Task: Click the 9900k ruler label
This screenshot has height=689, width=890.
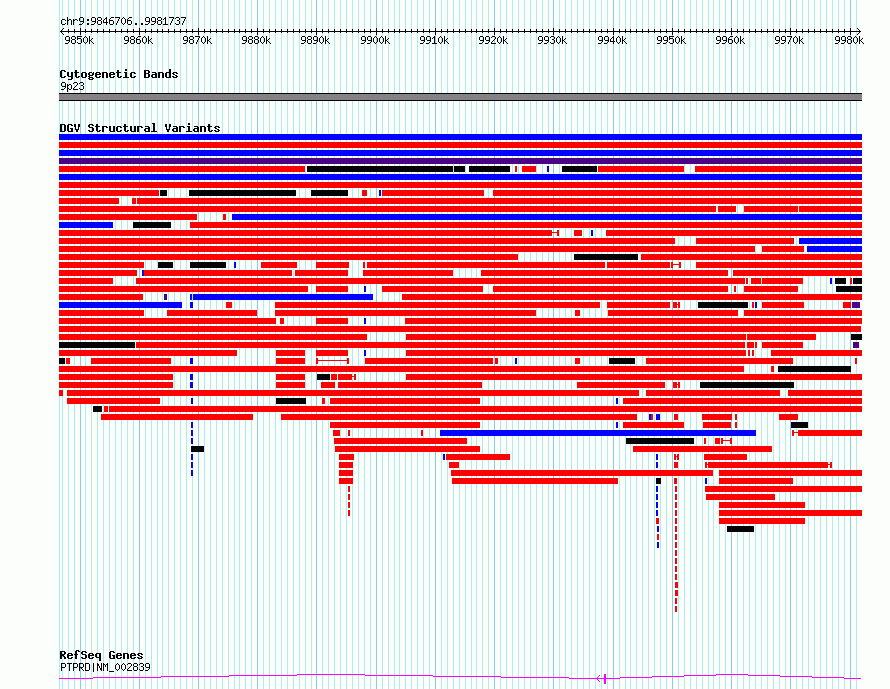Action: pyautogui.click(x=375, y=40)
